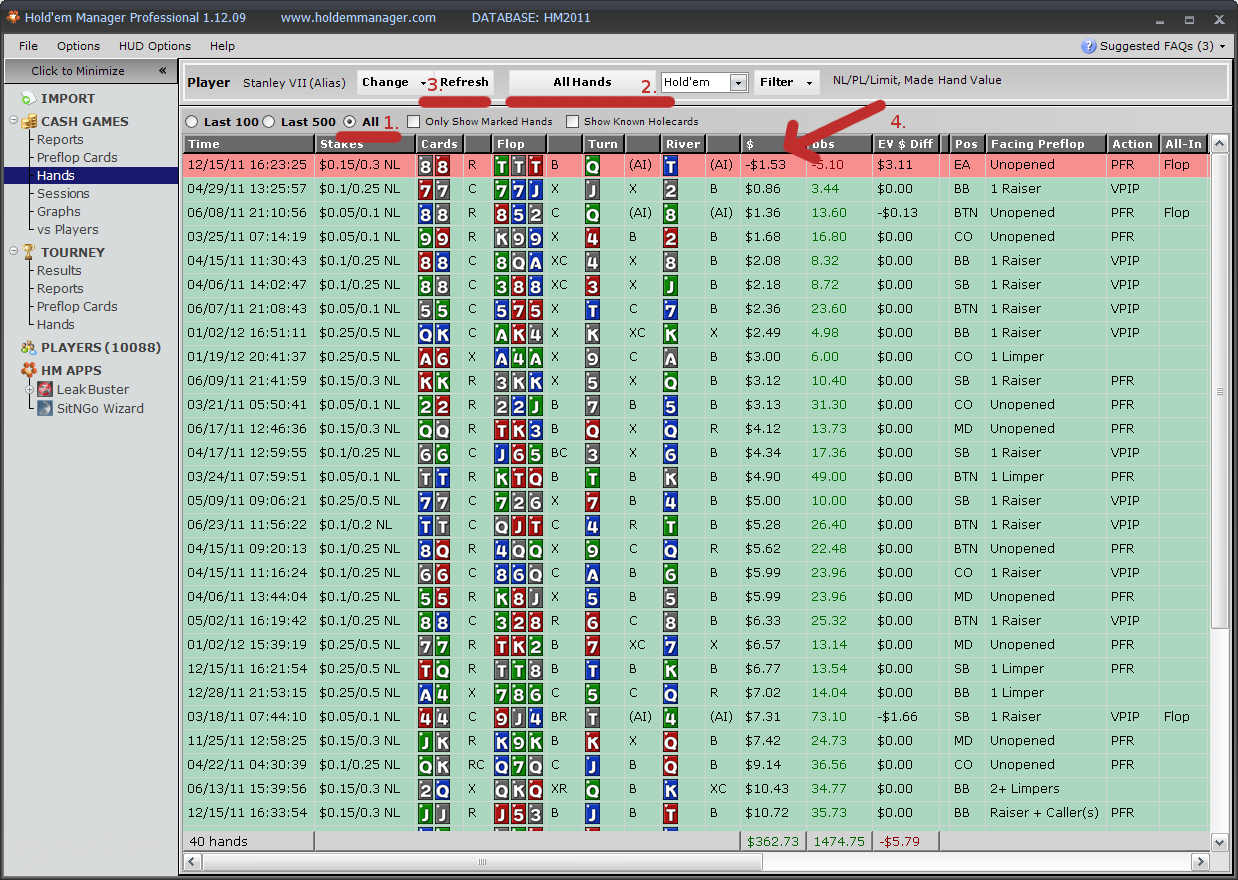Select hand row 06/08/11 21:10:56

coord(696,212)
